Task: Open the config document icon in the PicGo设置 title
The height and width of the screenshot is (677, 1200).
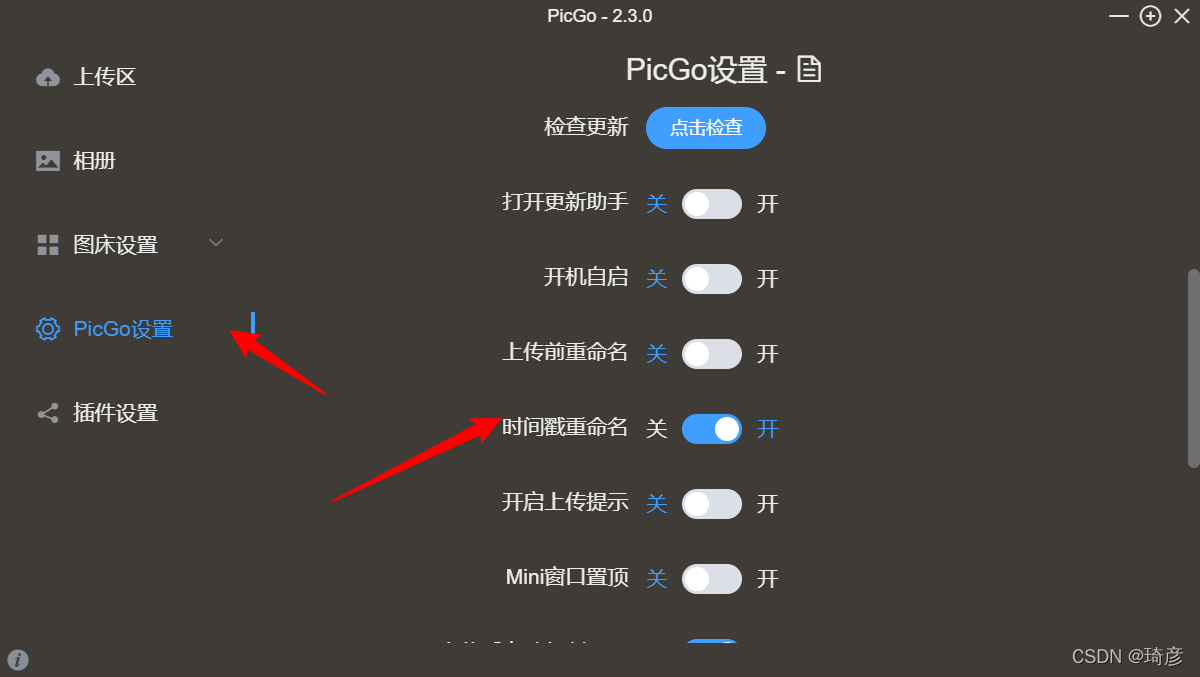Action: (809, 69)
